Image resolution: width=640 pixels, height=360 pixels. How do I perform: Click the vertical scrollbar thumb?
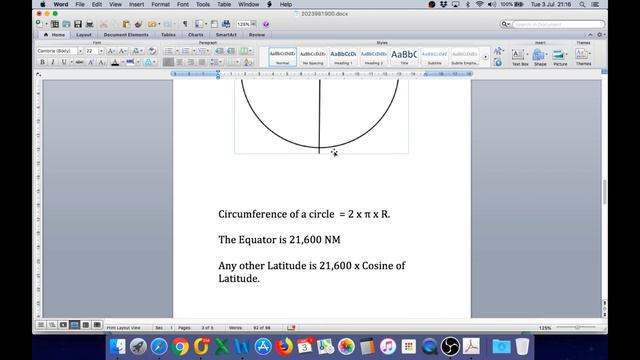[604, 192]
